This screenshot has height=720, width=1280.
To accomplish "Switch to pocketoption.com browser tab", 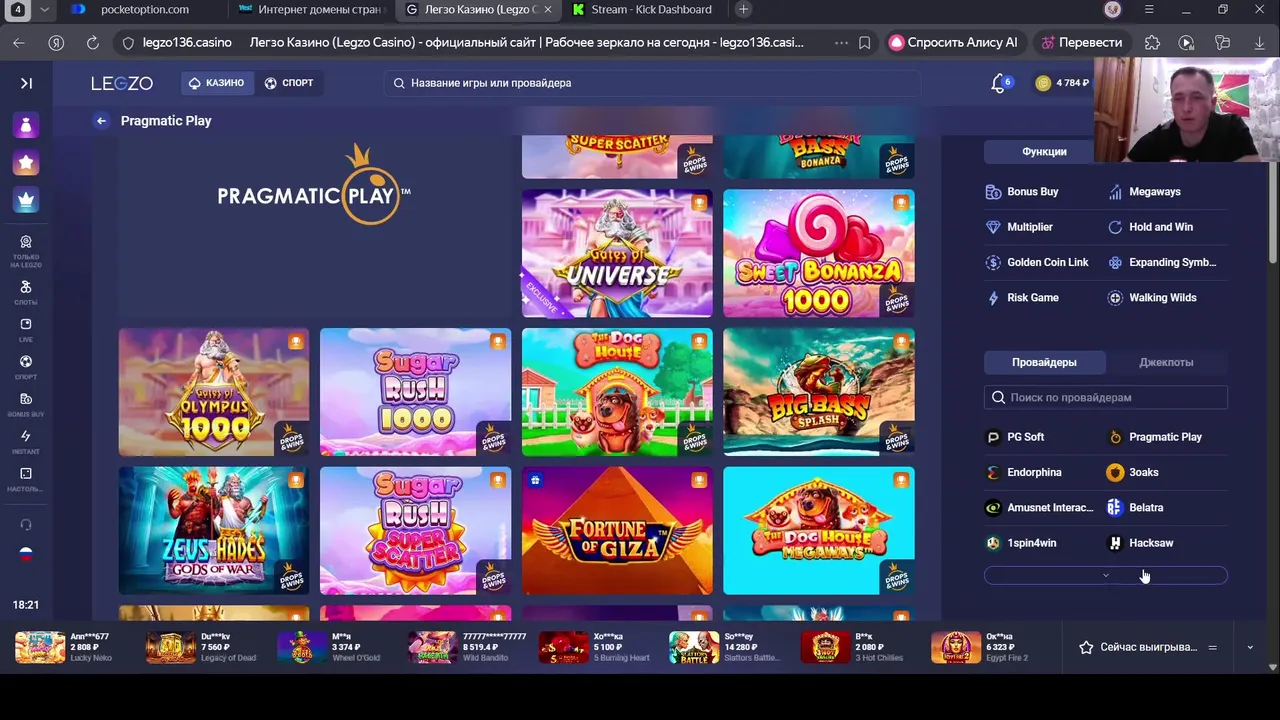I will click(144, 10).
